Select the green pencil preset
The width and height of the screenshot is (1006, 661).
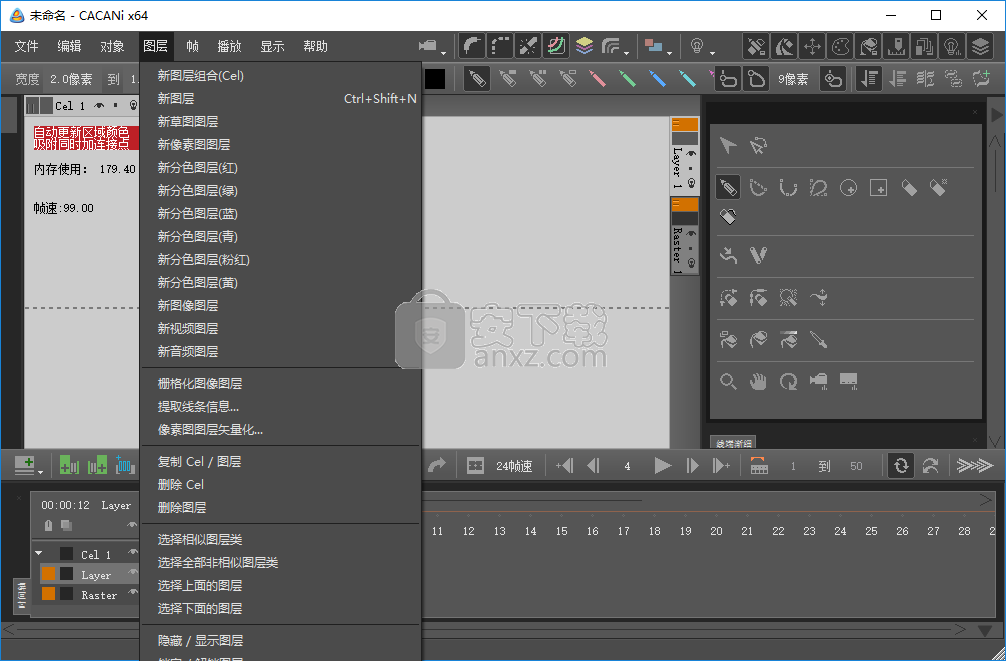pos(627,79)
